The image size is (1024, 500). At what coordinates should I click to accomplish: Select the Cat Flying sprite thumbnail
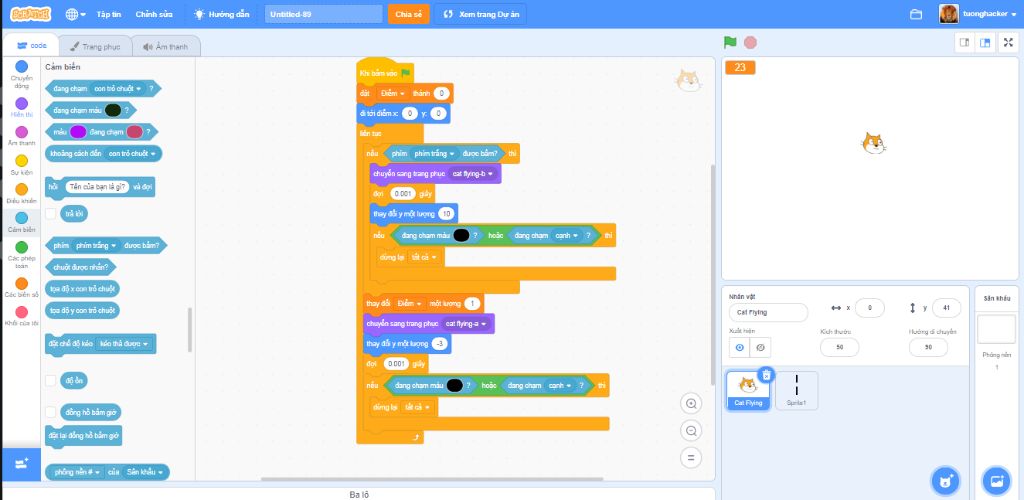click(748, 390)
